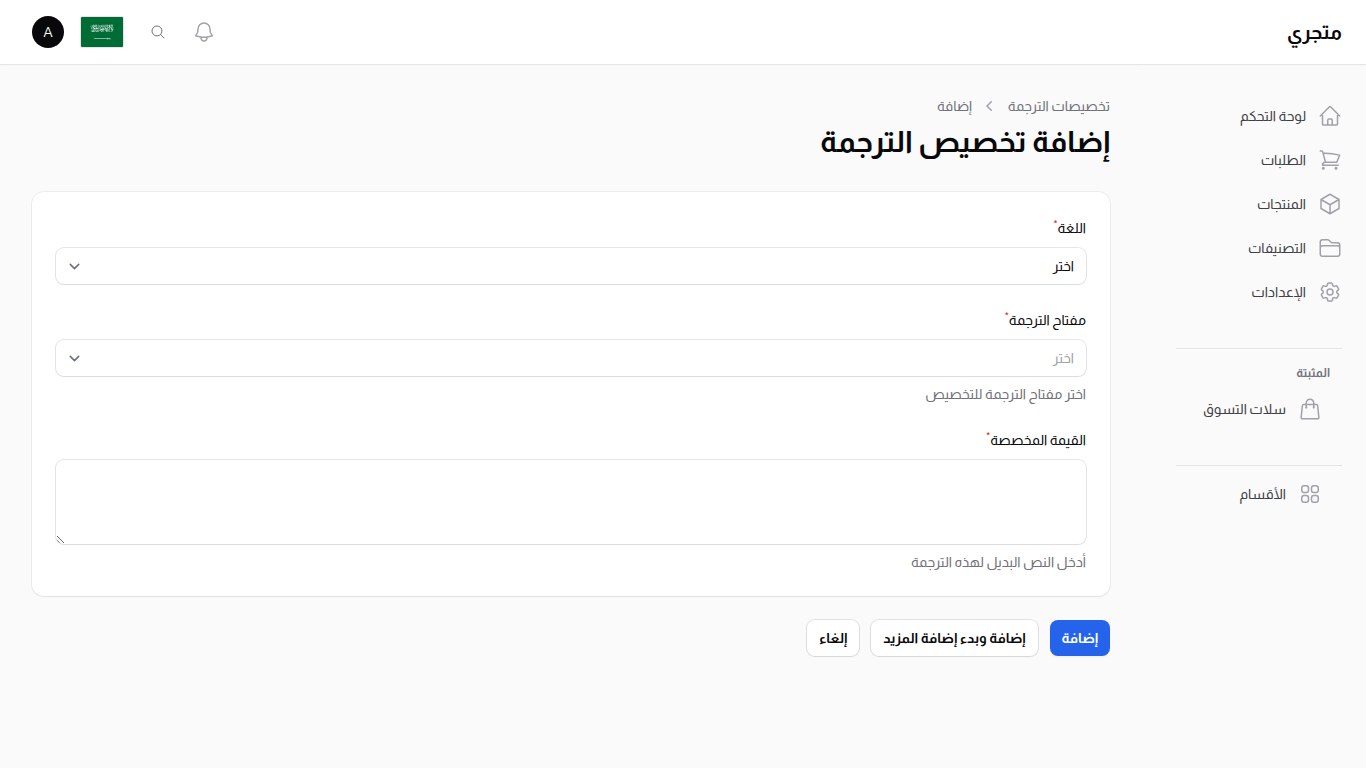Image resolution: width=1366 pixels, height=768 pixels.
Task: Open سلات التسوق via the bag icon
Action: (1311, 409)
